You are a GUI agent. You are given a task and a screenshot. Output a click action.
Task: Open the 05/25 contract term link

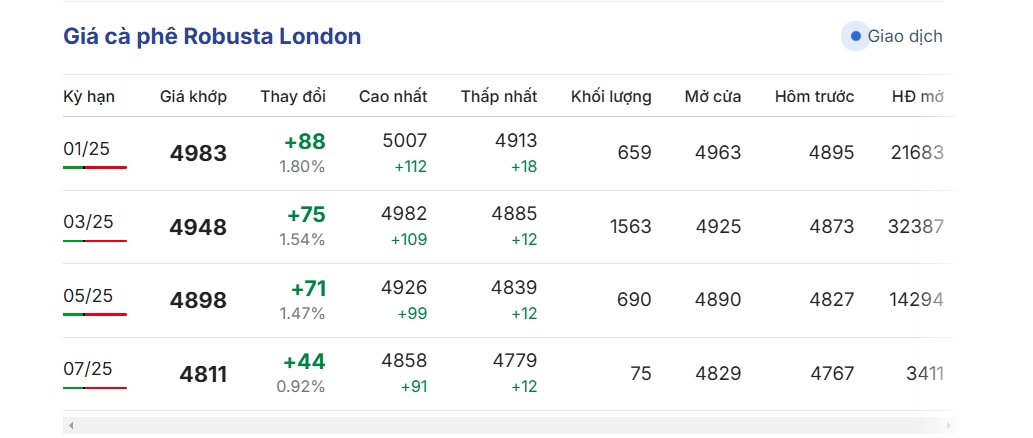(x=88, y=295)
